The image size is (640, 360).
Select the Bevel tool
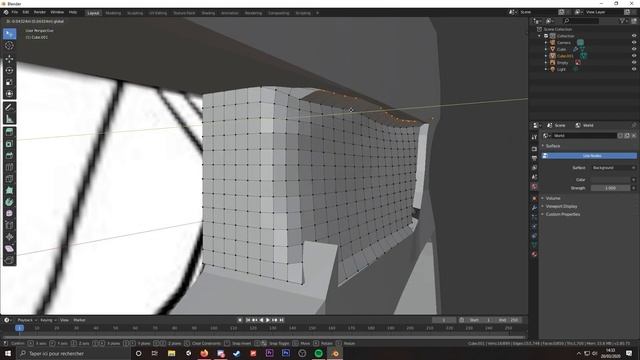point(9,156)
